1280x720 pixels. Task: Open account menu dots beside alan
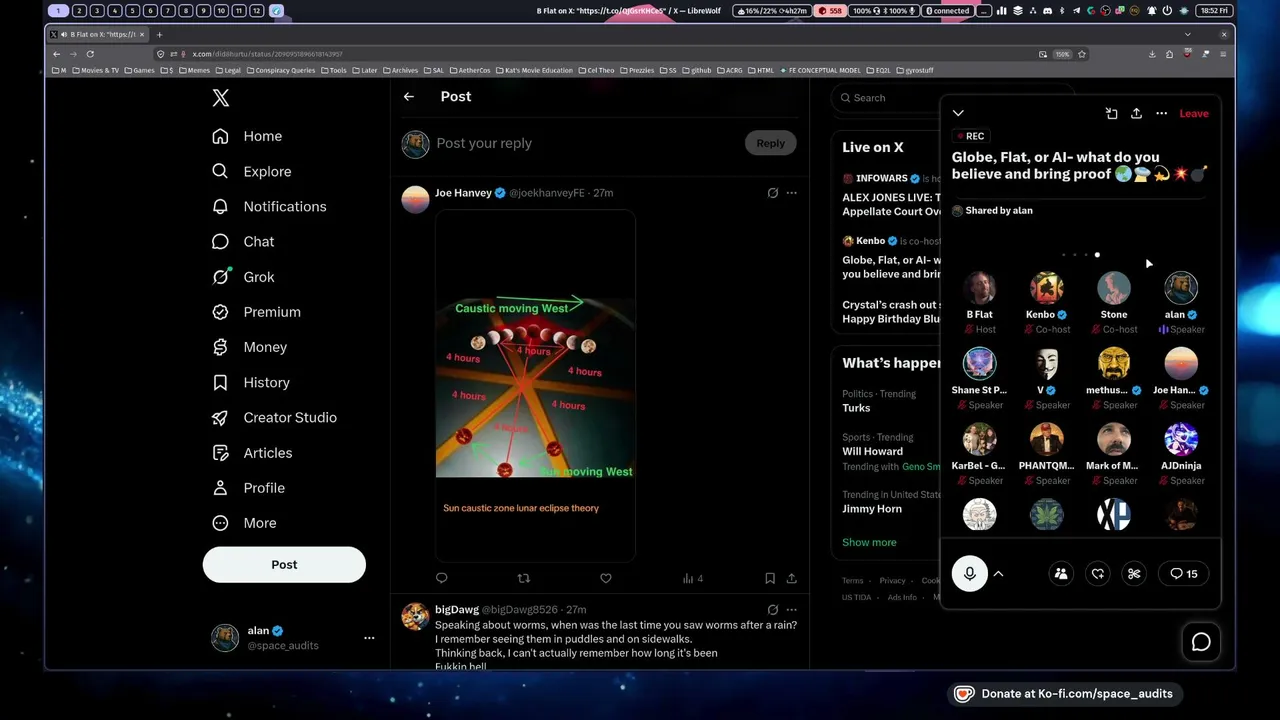[x=369, y=638]
